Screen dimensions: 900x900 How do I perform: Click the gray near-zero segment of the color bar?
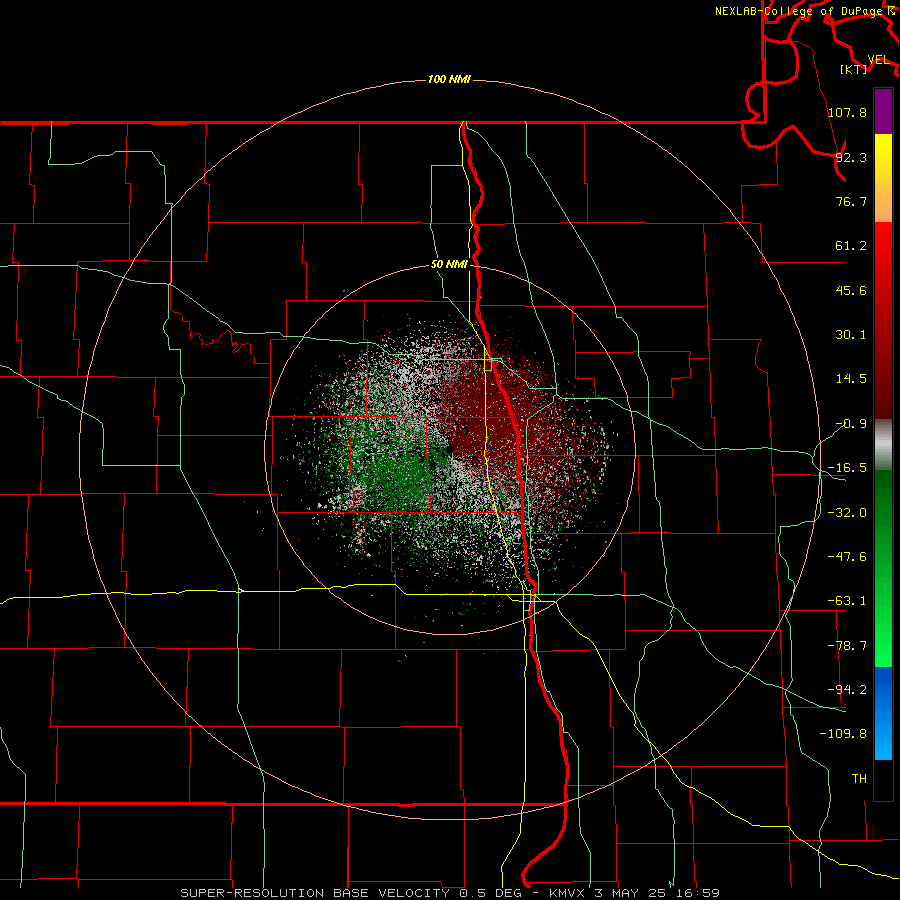(883, 444)
